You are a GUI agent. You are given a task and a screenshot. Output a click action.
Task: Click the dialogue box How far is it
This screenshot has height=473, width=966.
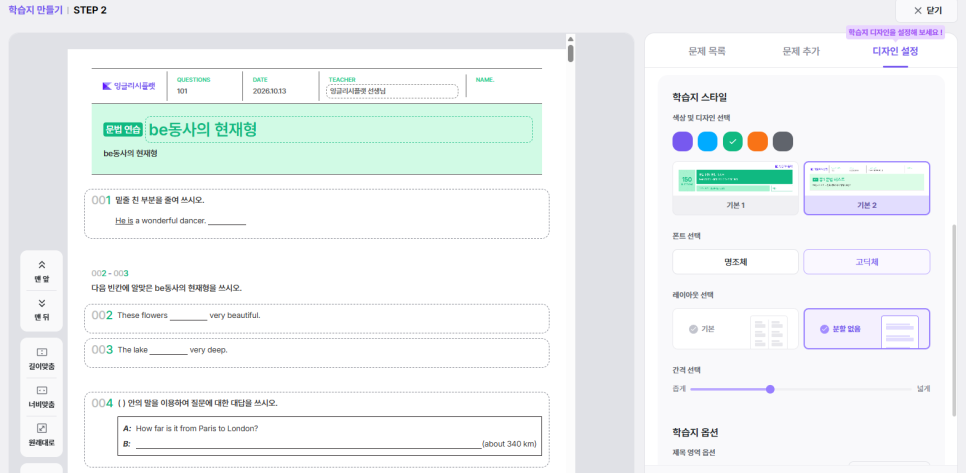[x=329, y=436]
